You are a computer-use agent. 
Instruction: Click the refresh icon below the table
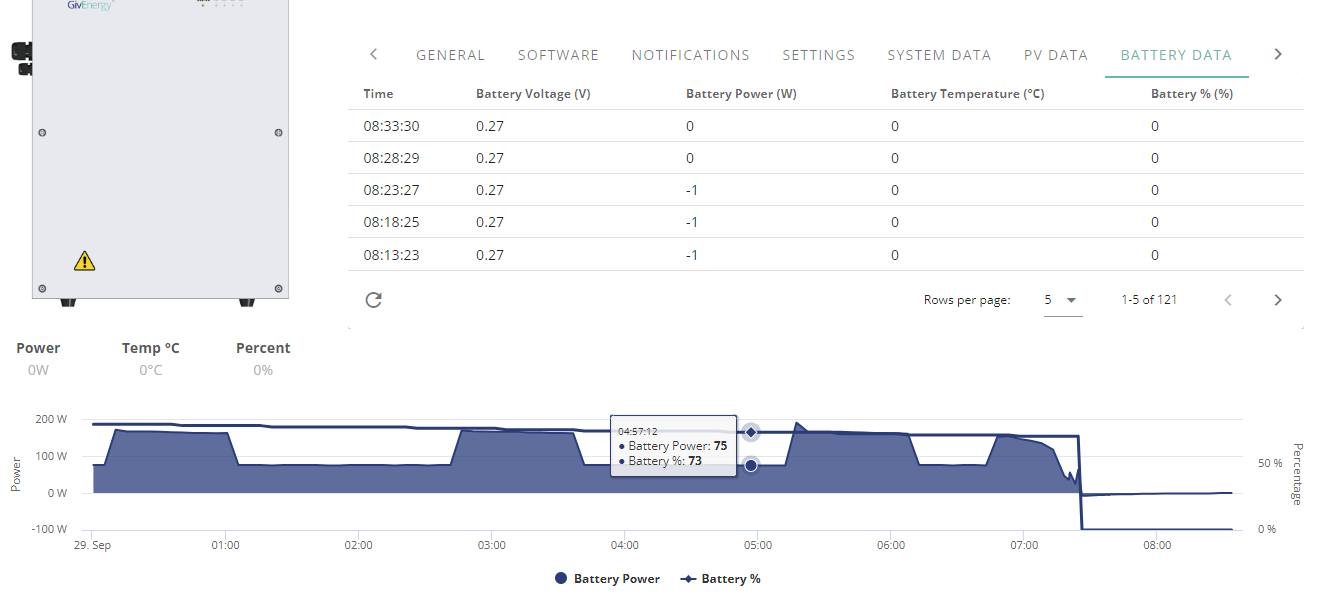click(374, 300)
